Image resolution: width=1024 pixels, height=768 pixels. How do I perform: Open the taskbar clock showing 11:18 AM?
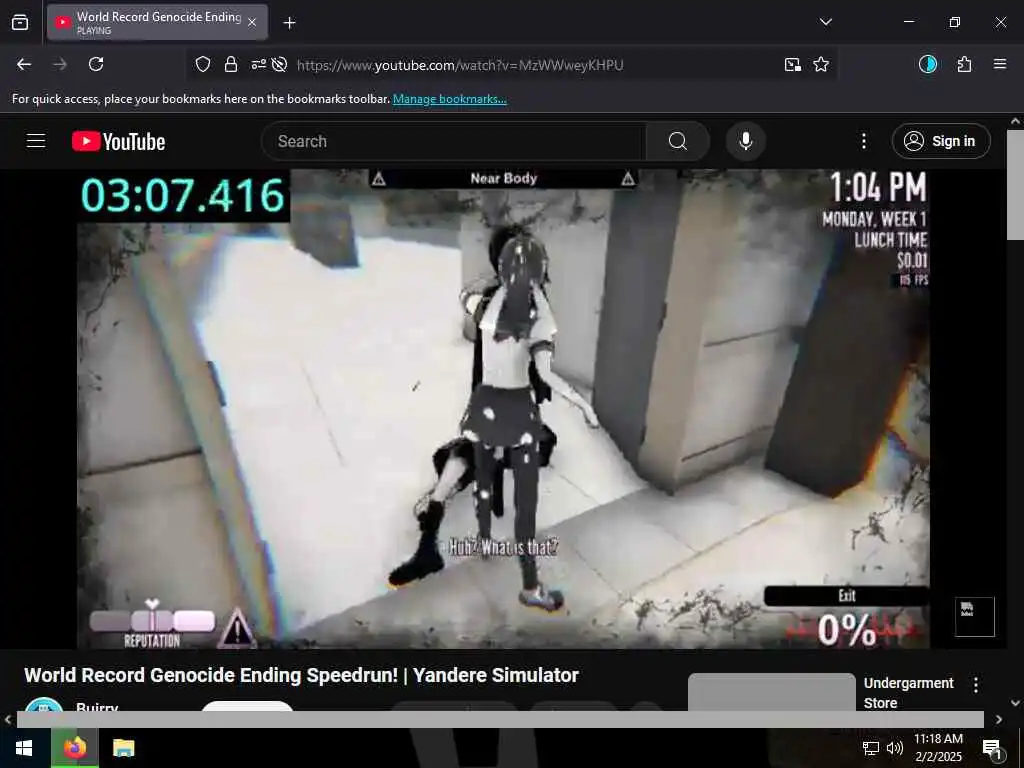pyautogui.click(x=938, y=748)
